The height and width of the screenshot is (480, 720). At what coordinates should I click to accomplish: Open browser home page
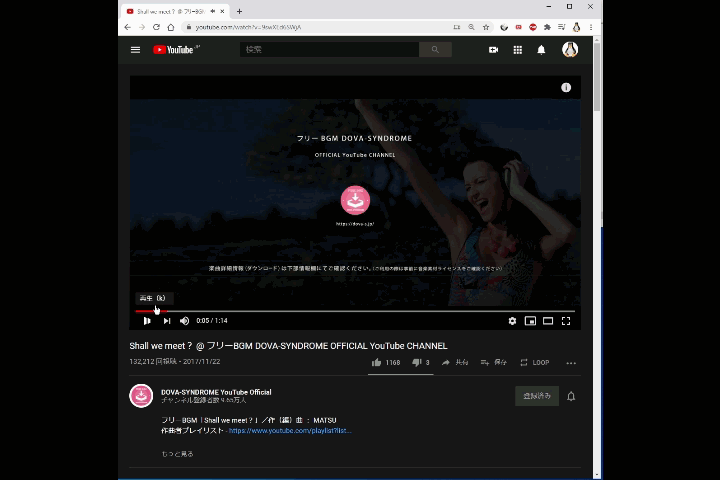pyautogui.click(x=171, y=27)
